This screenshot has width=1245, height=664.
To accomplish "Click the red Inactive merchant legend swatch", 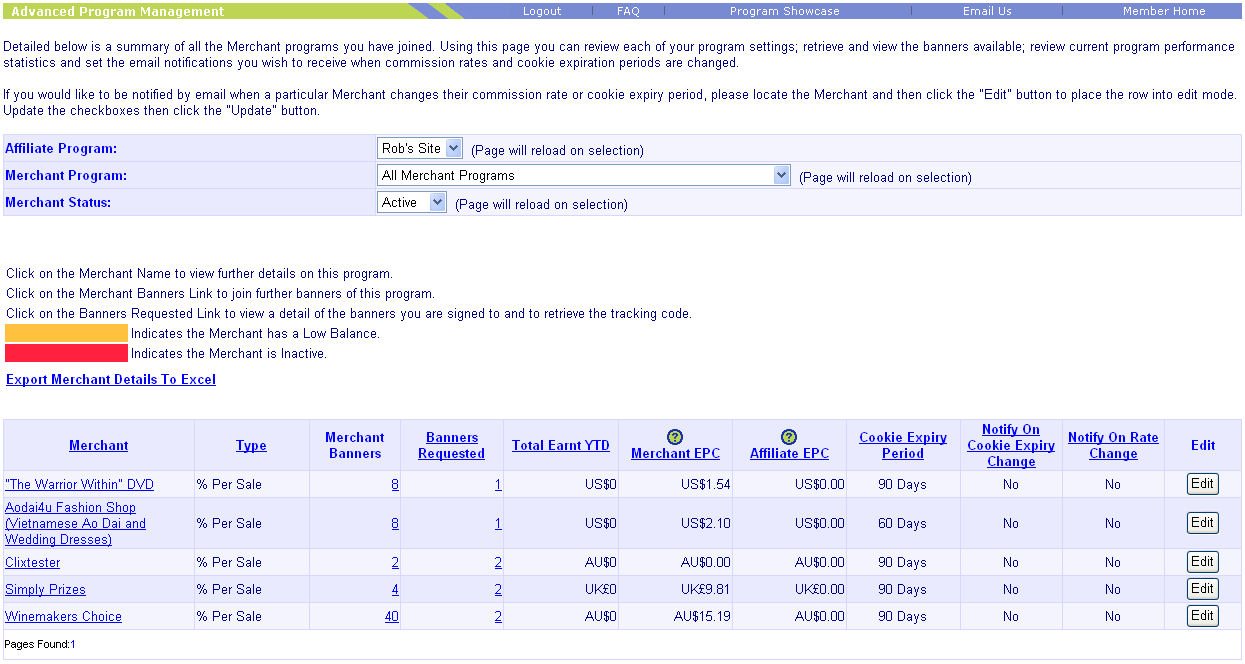I will (x=67, y=353).
